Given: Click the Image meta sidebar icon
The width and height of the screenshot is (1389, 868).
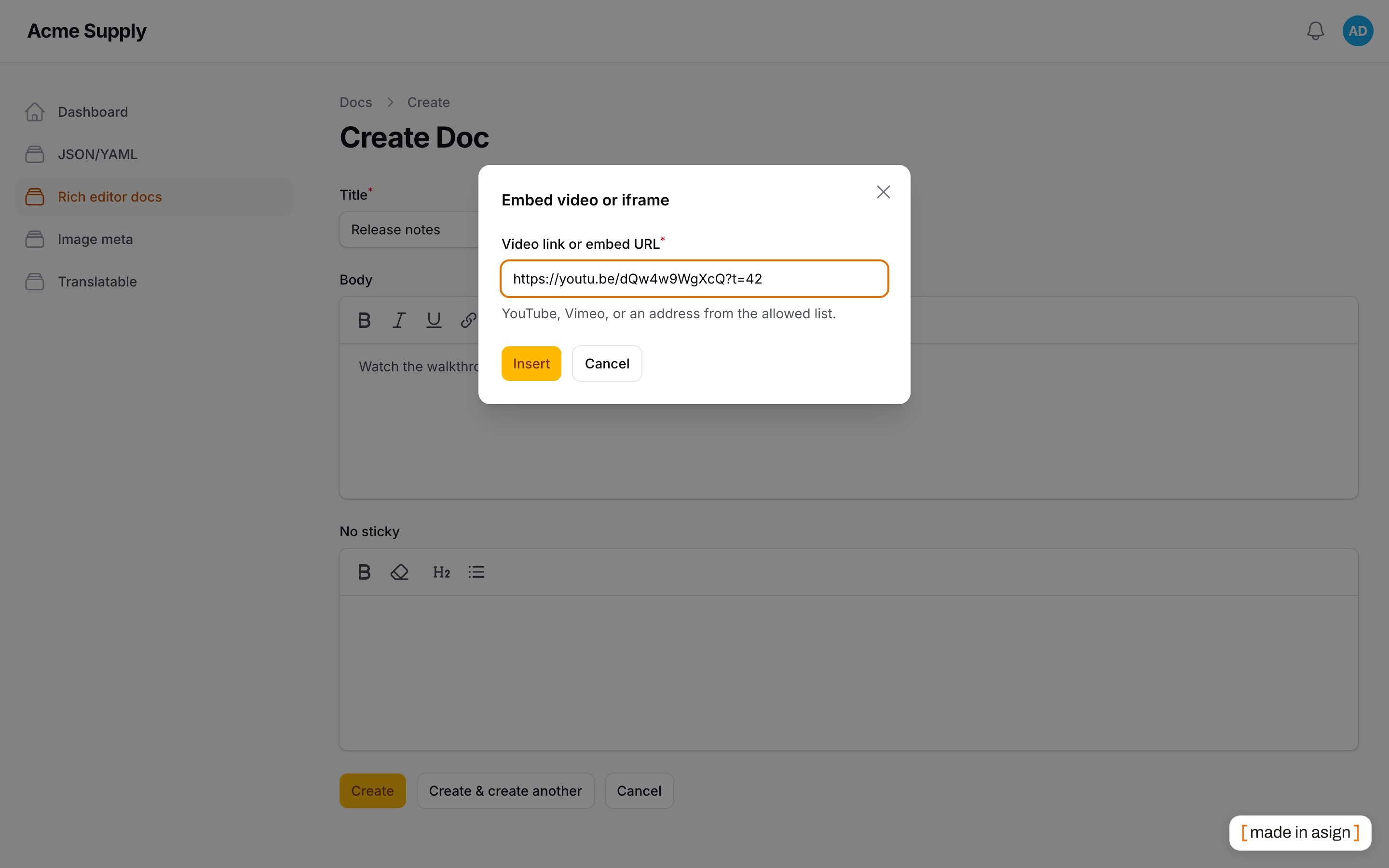Looking at the screenshot, I should coord(34,239).
